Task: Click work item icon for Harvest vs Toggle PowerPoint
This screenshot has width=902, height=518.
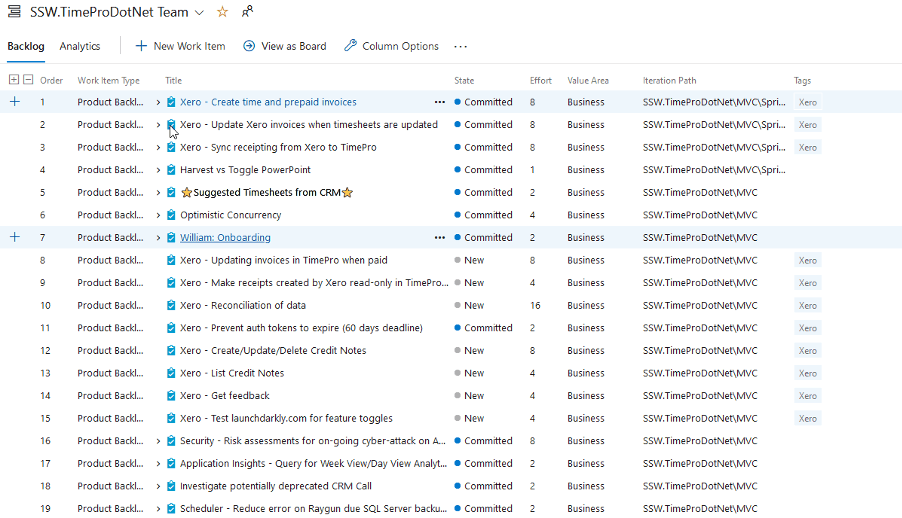Action: coord(172,170)
